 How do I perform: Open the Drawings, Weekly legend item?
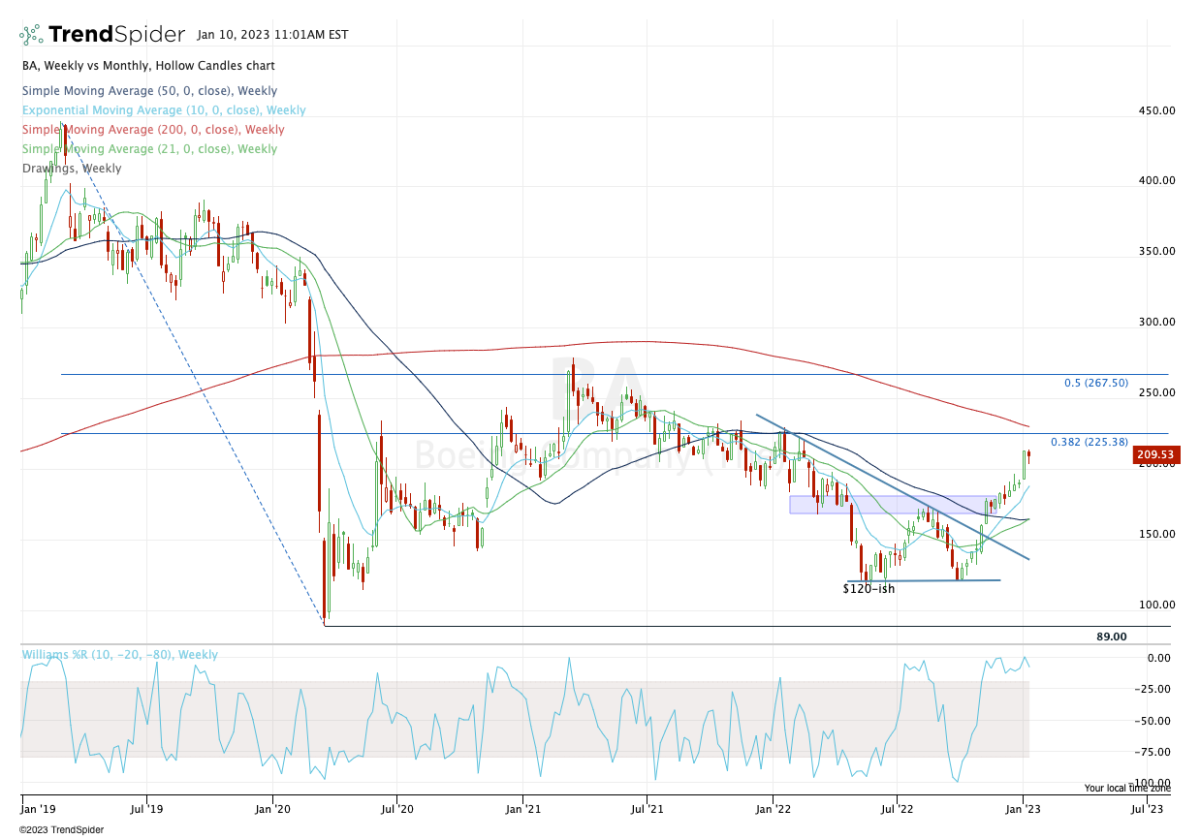tap(70, 168)
